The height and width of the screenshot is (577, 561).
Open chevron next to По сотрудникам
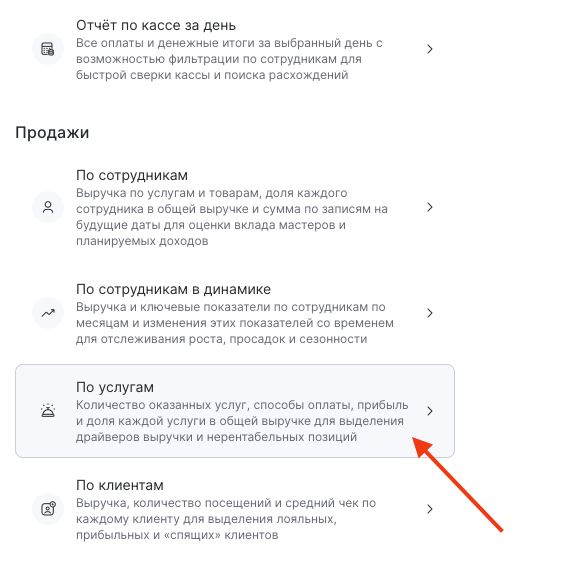pos(430,207)
